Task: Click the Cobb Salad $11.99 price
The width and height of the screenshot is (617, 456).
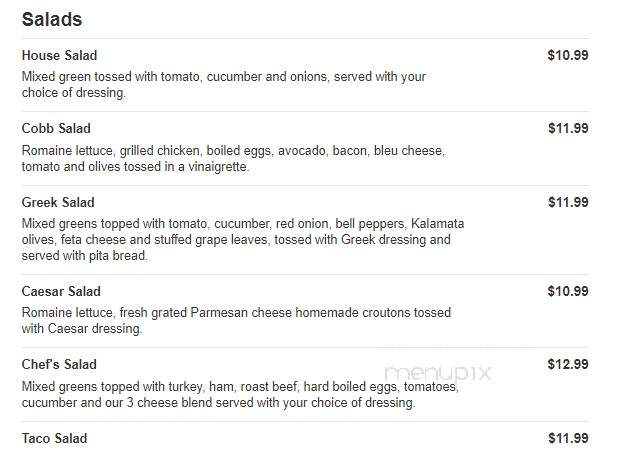Action: (568, 128)
